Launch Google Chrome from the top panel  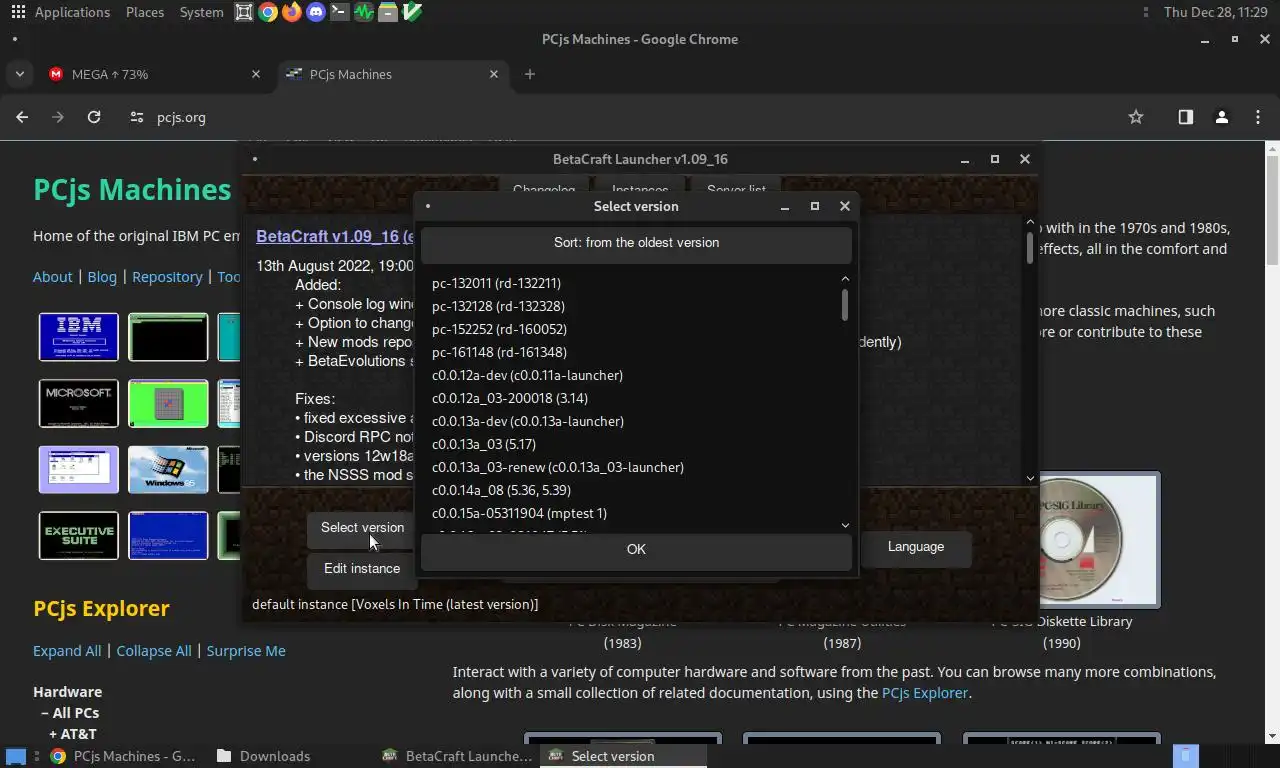[x=268, y=12]
